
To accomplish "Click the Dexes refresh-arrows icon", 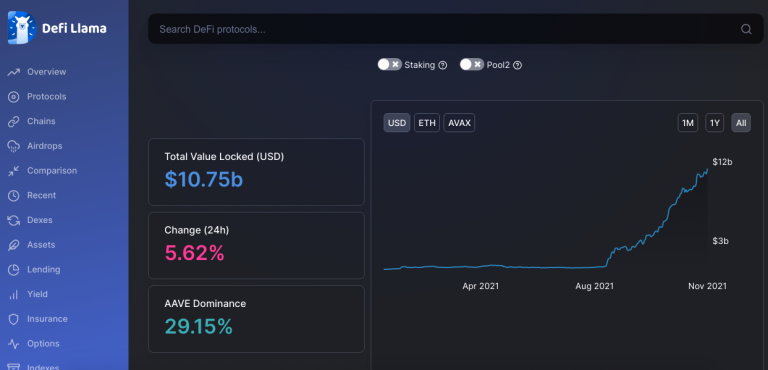I will 14,221.
